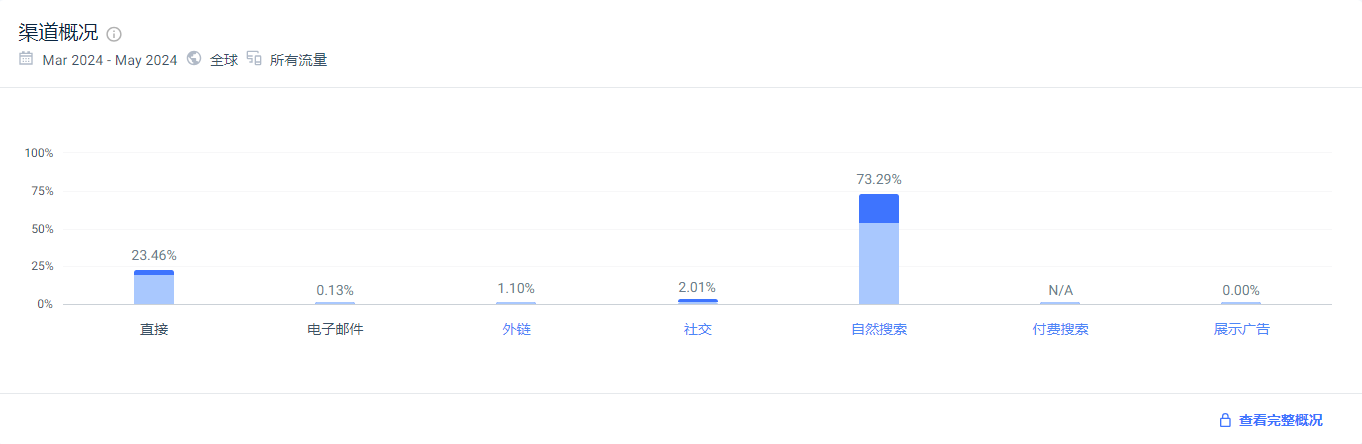Open the 外链 channel link
Image resolution: width=1362 pixels, height=444 pixels.
517,329
